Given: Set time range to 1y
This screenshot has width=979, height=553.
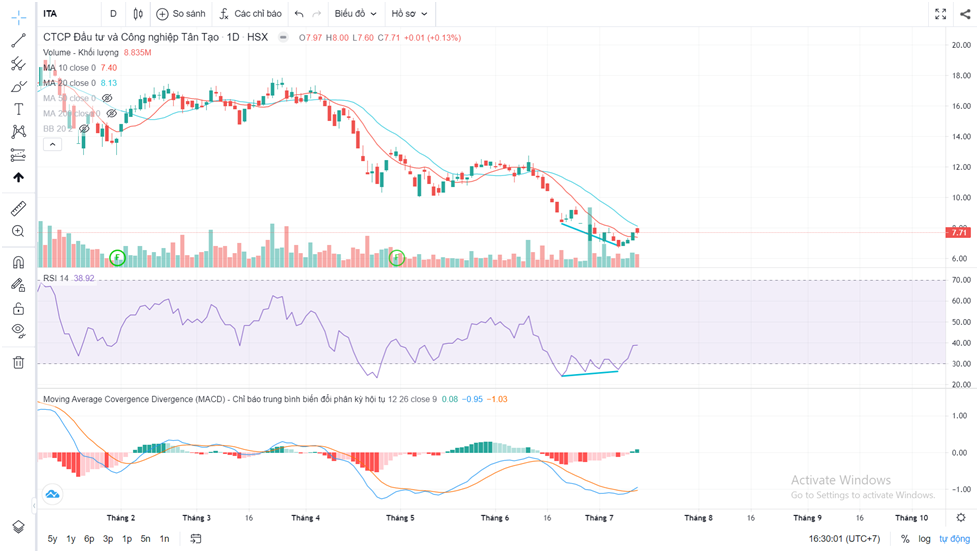Looking at the screenshot, I should (71, 539).
